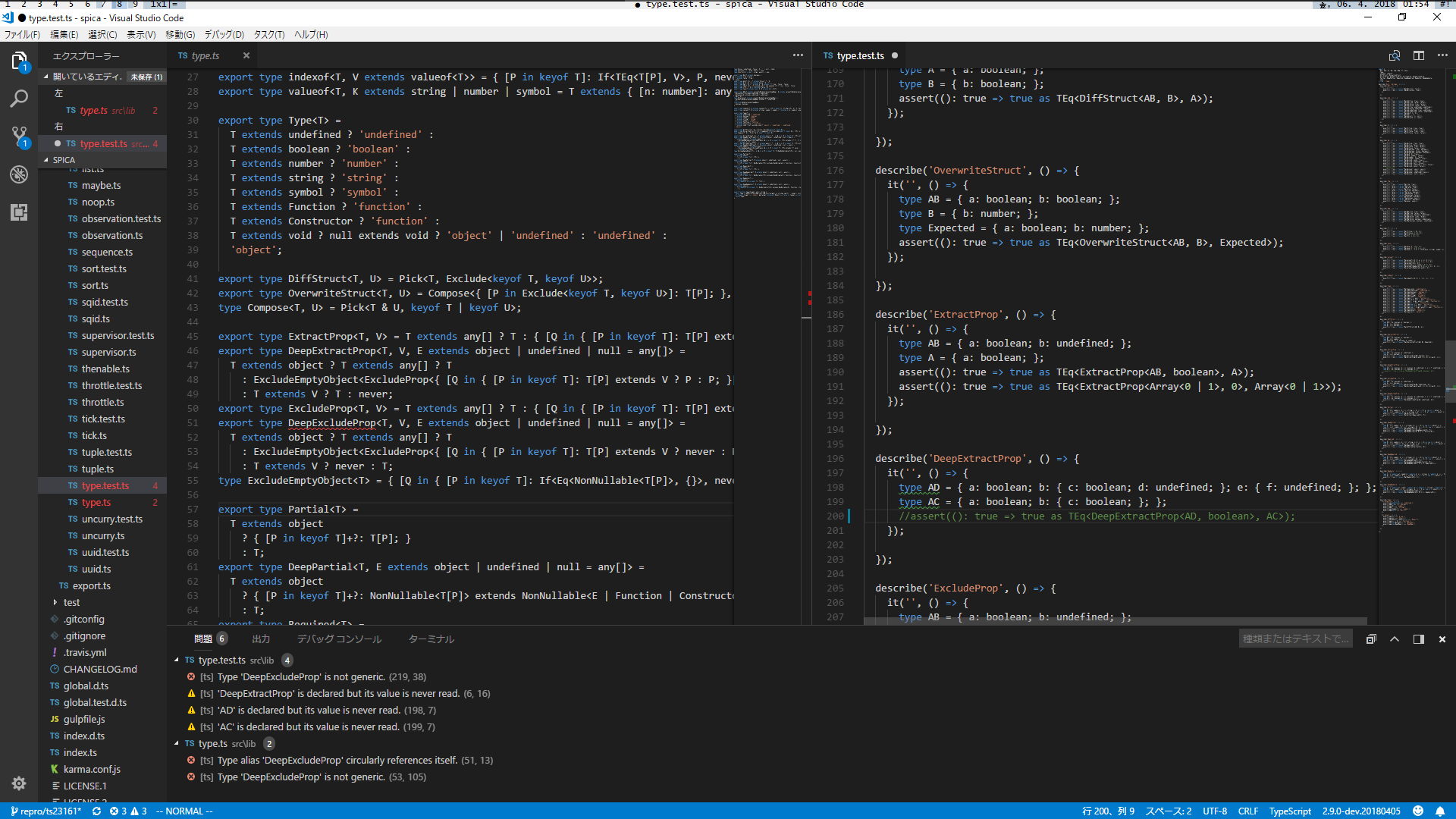Open the Source Control view

(19, 136)
